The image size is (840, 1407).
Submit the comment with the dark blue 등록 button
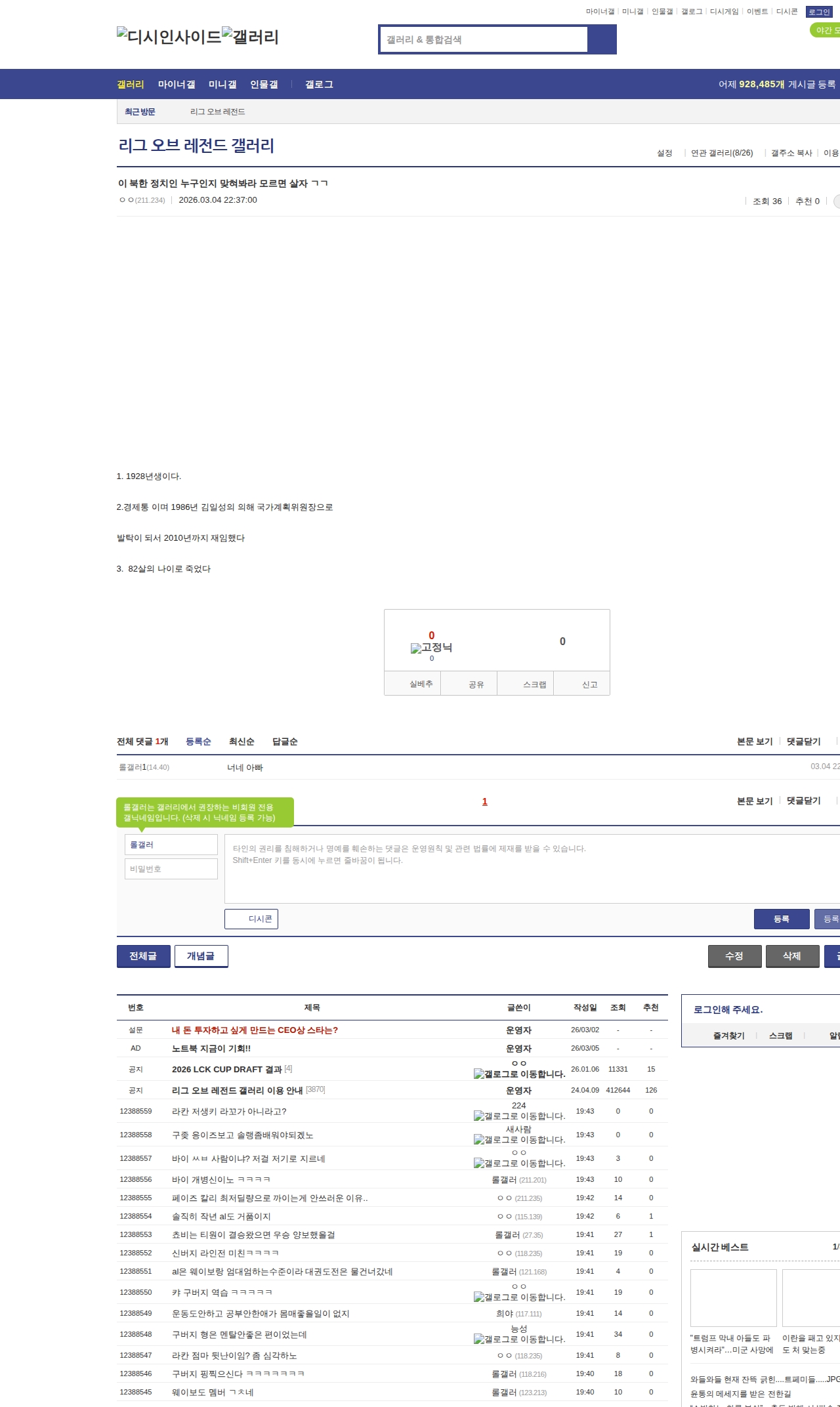tap(782, 919)
